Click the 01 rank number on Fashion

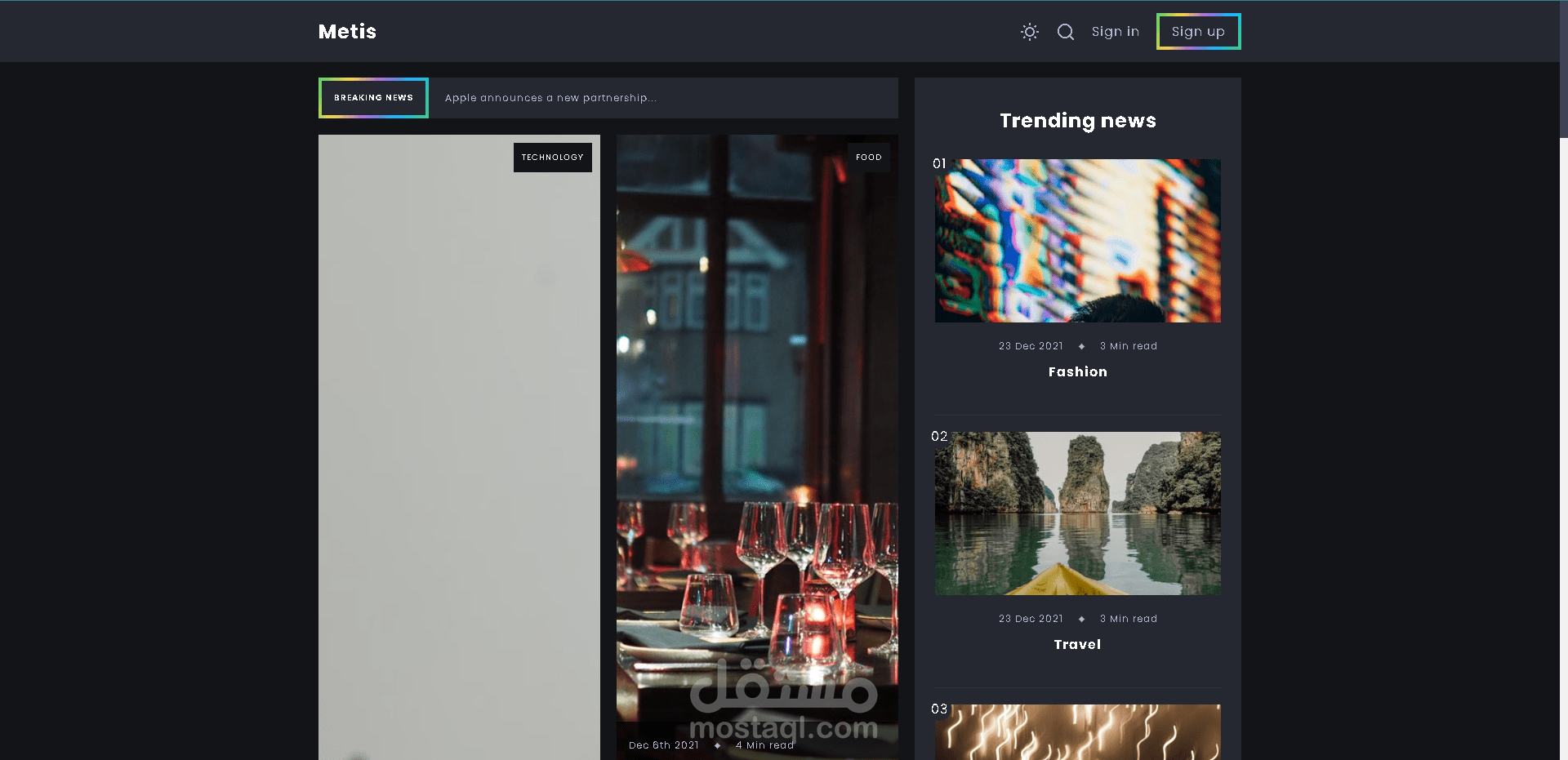(x=939, y=164)
